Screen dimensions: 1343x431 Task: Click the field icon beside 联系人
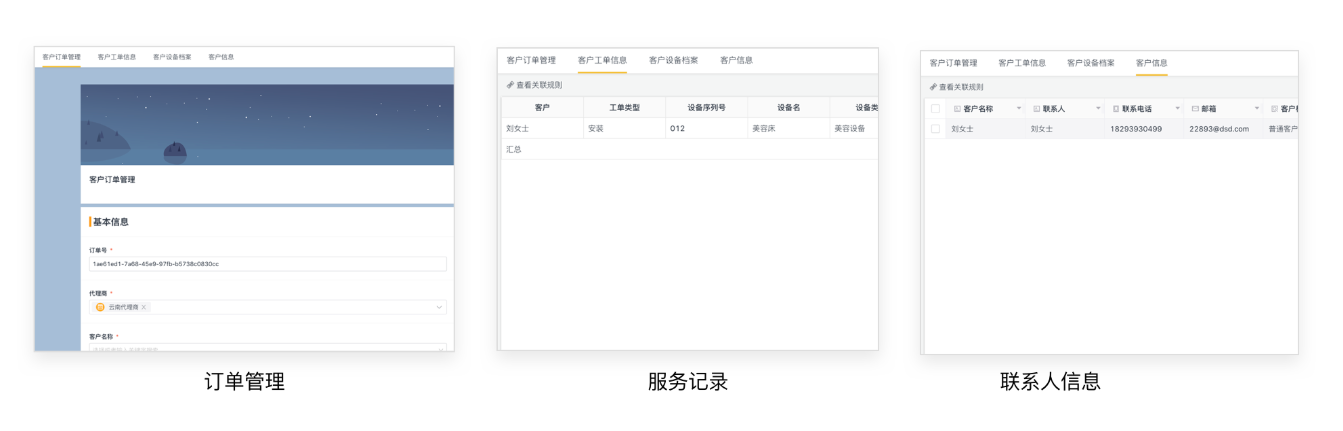[1036, 108]
